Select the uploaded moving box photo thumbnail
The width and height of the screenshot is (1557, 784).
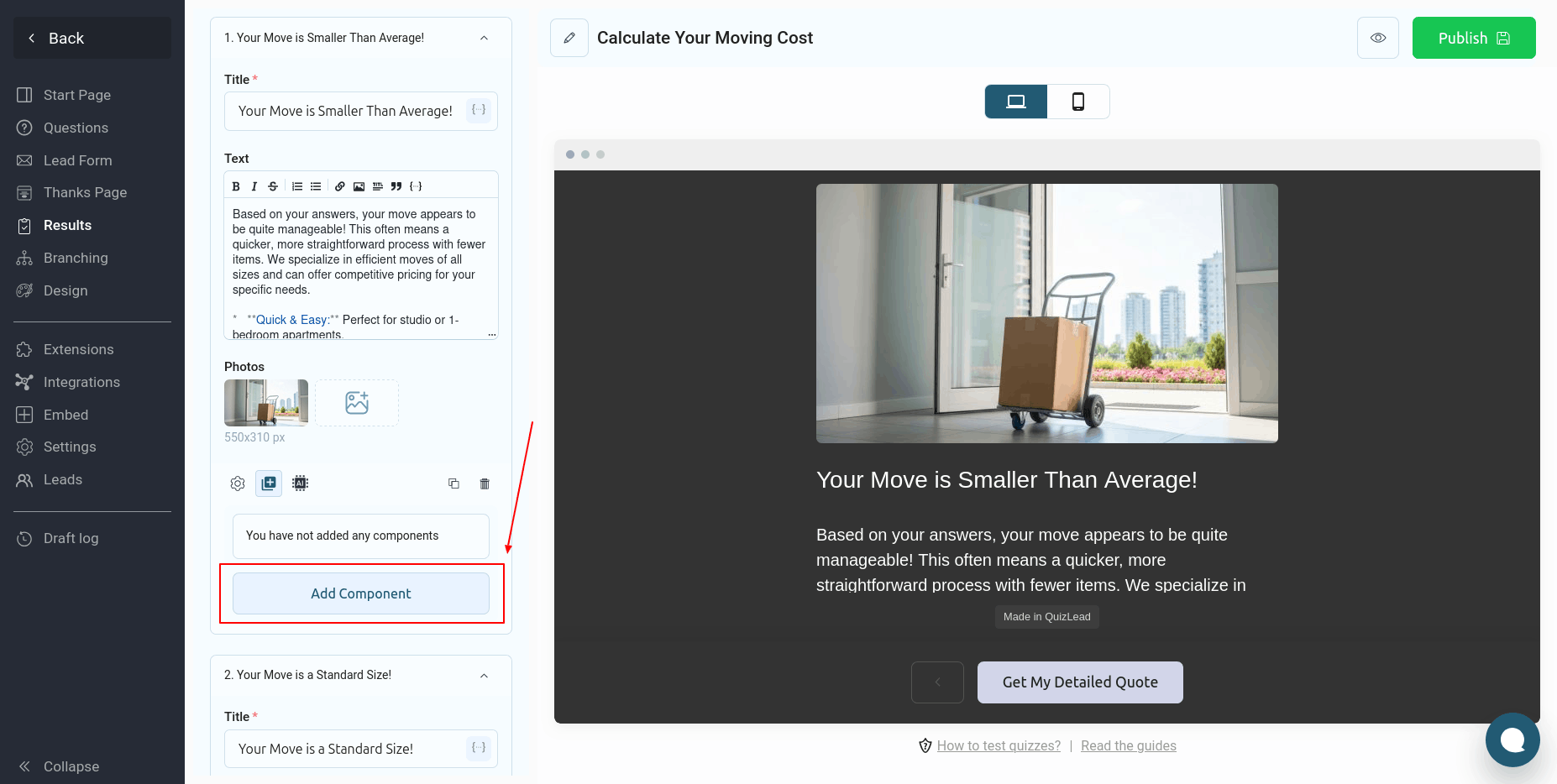[x=266, y=403]
